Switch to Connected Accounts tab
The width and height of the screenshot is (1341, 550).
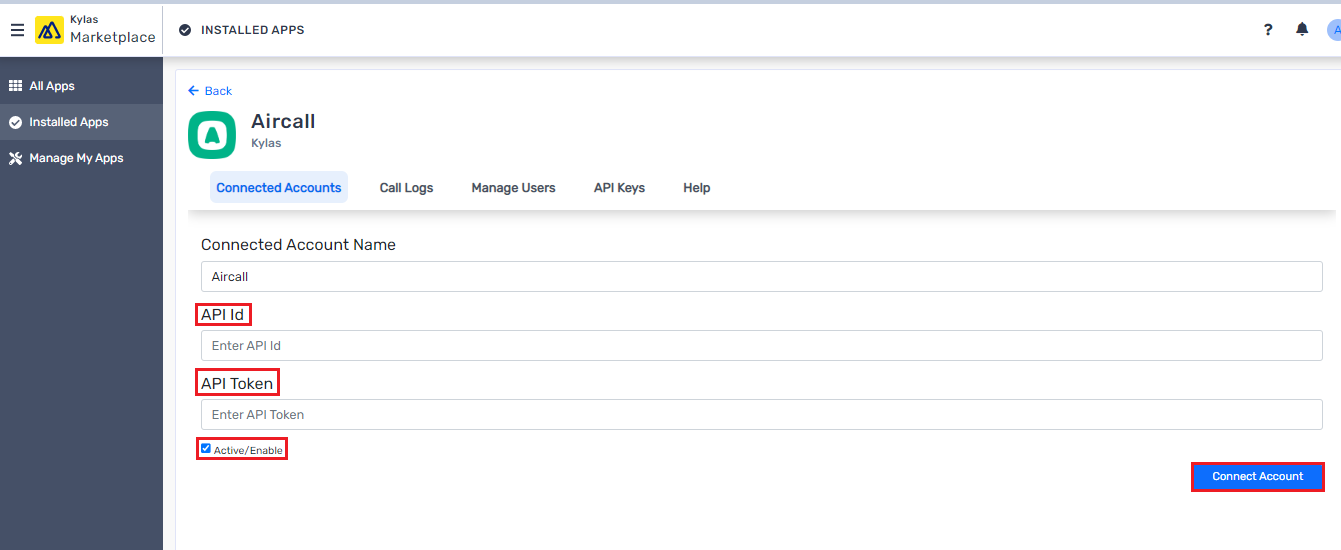279,188
